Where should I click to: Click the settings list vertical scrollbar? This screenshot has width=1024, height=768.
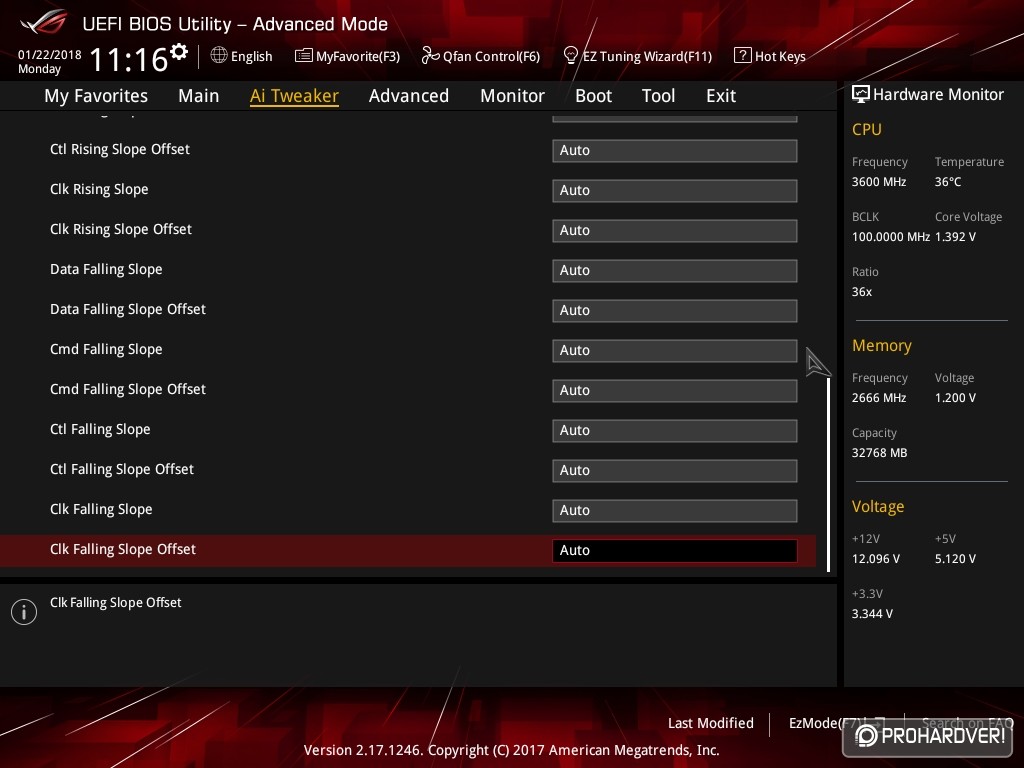point(828,475)
